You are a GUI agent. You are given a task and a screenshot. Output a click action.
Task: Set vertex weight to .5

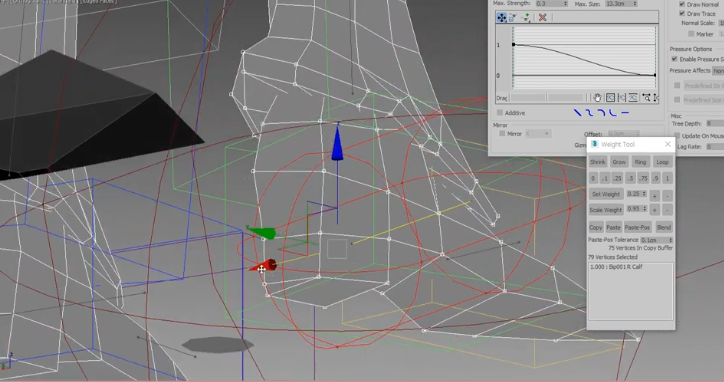coord(630,178)
